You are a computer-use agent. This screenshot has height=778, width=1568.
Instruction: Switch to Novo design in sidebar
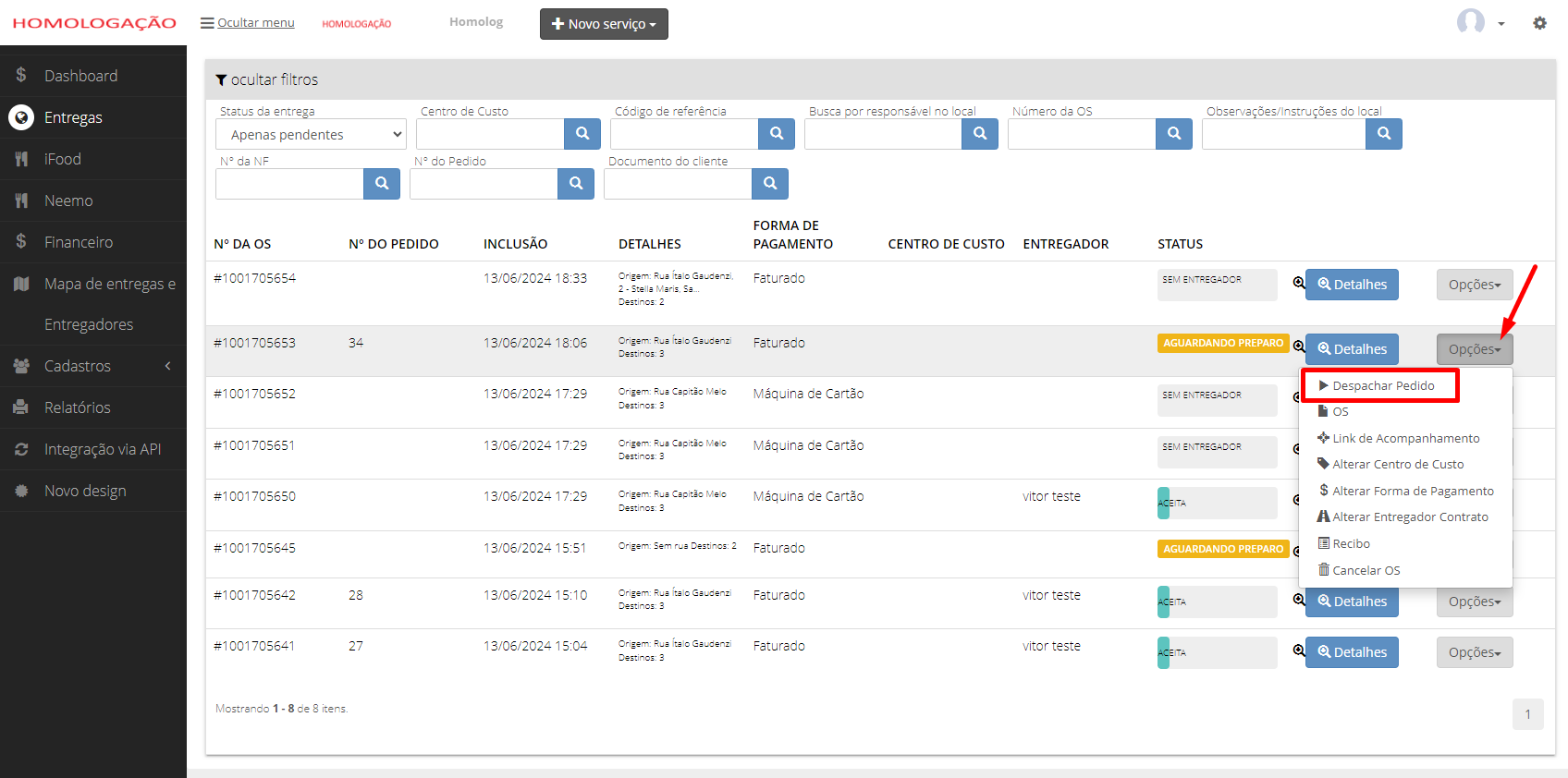click(x=93, y=491)
